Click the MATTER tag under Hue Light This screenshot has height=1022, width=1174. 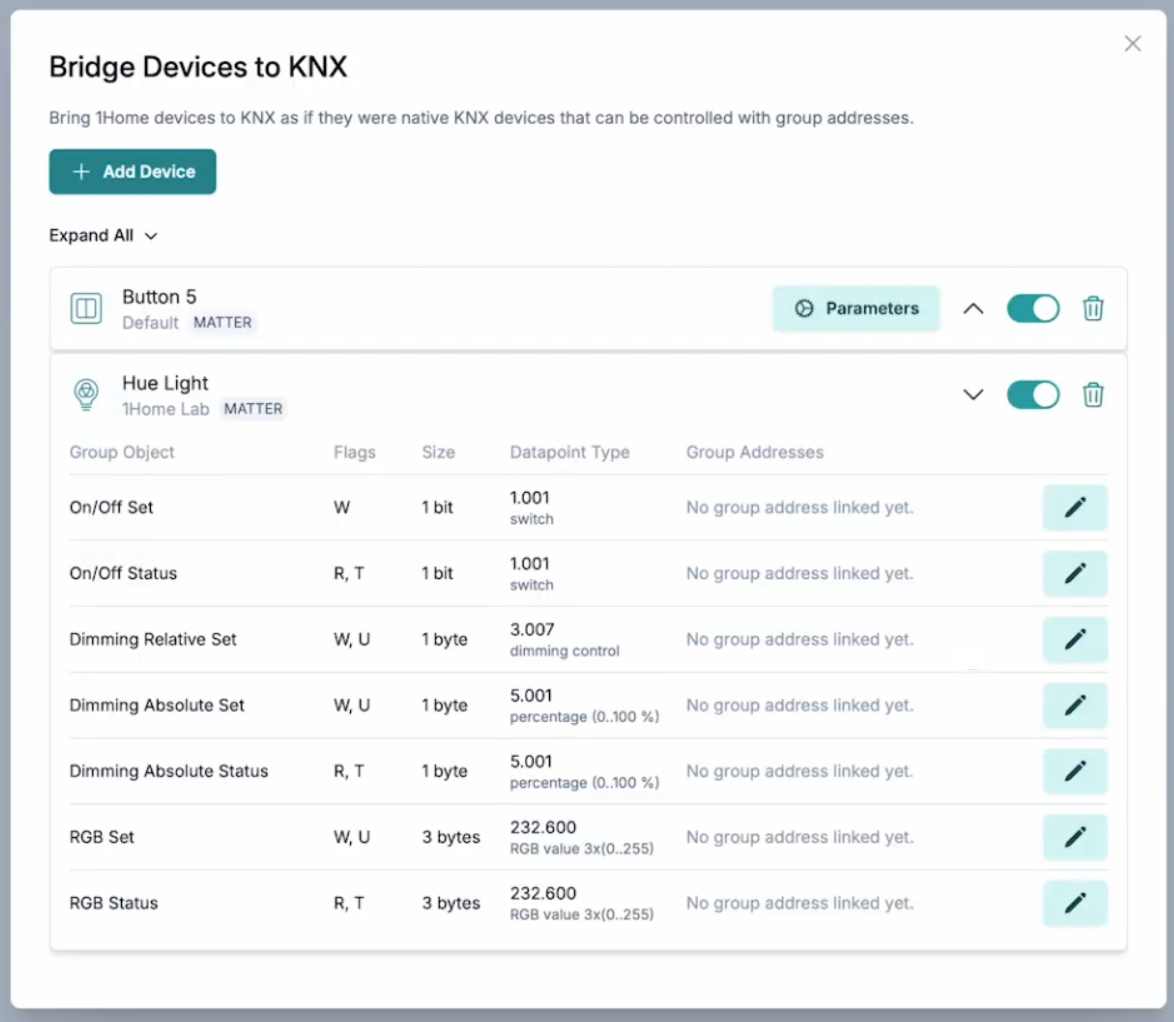tap(253, 409)
